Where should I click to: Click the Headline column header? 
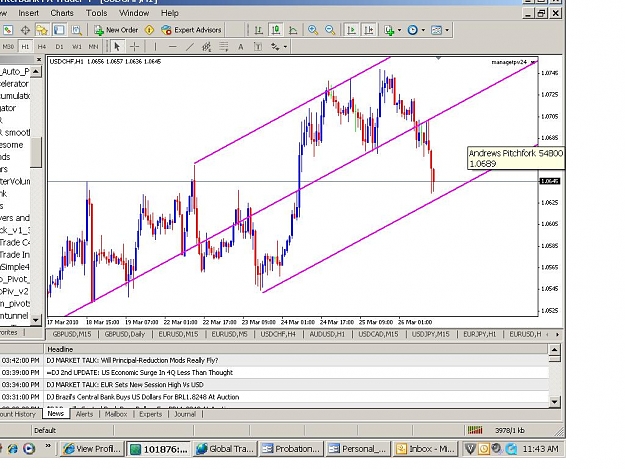pyautogui.click(x=296, y=349)
